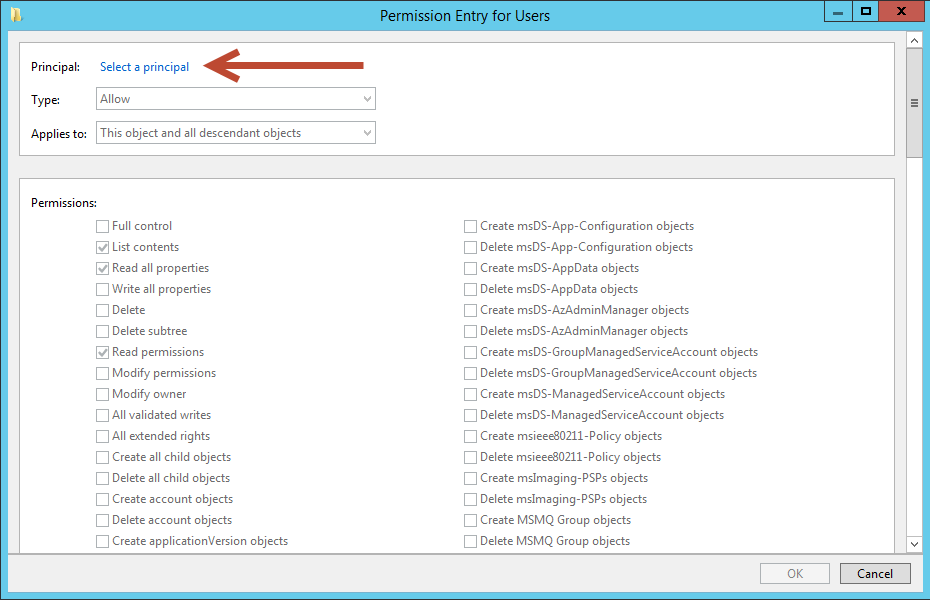Image resolution: width=930 pixels, height=600 pixels.
Task: Minimize the Permission Entry window
Action: coord(838,12)
